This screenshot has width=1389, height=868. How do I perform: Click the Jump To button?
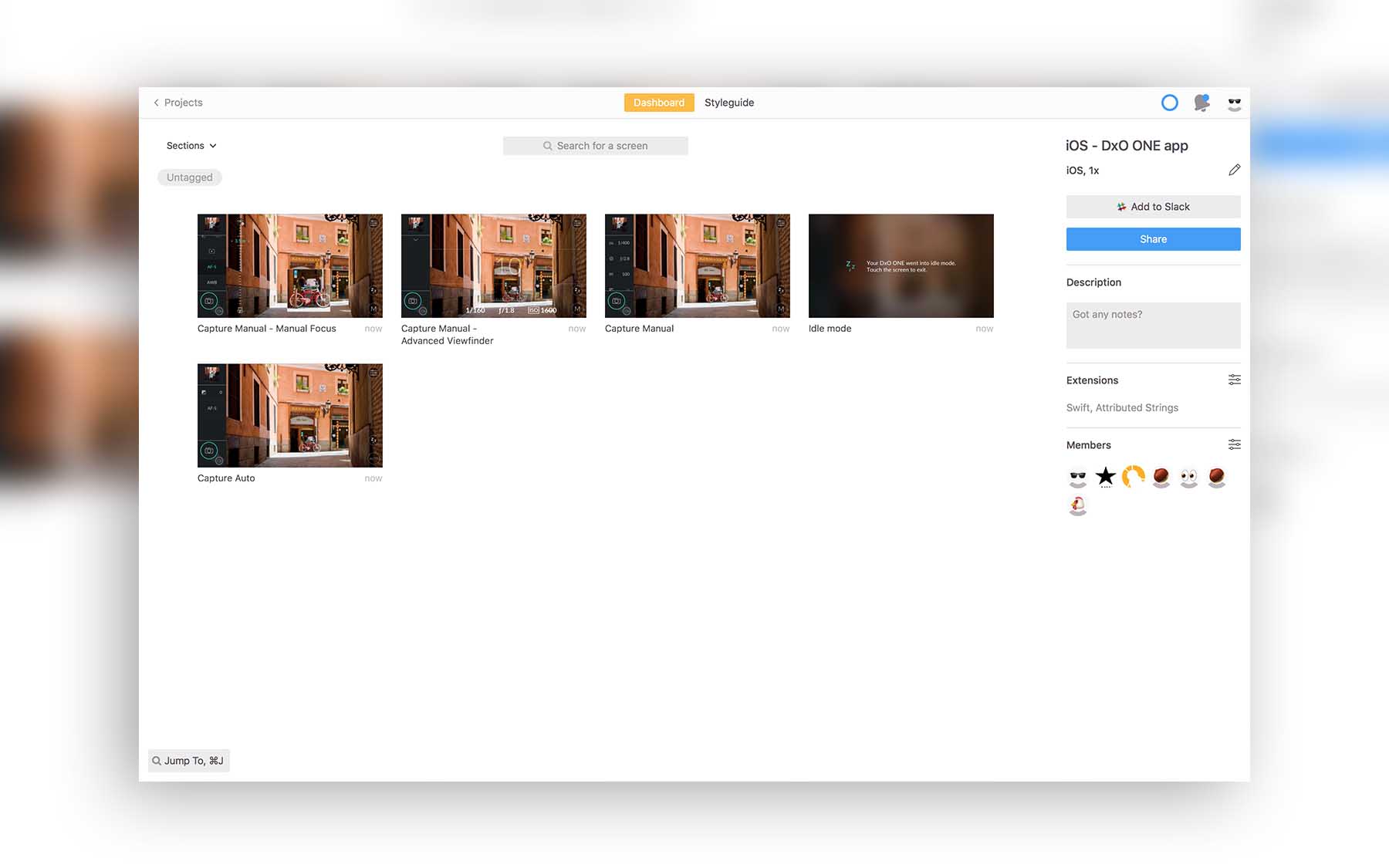pyautogui.click(x=189, y=761)
